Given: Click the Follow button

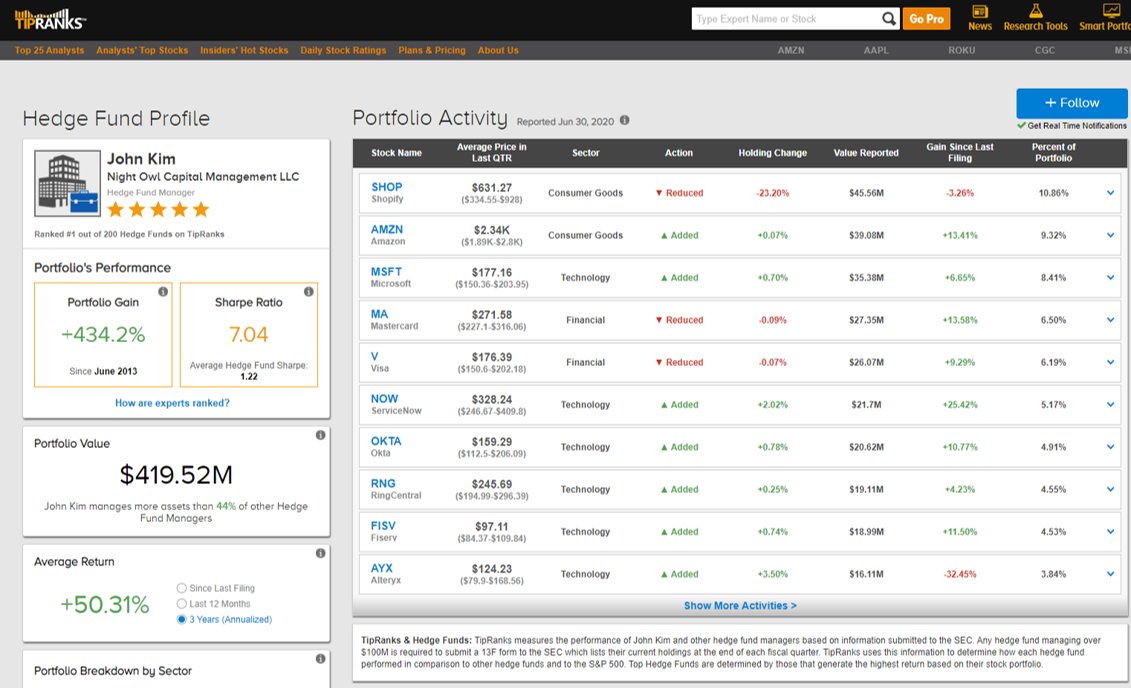Looking at the screenshot, I should [1072, 103].
